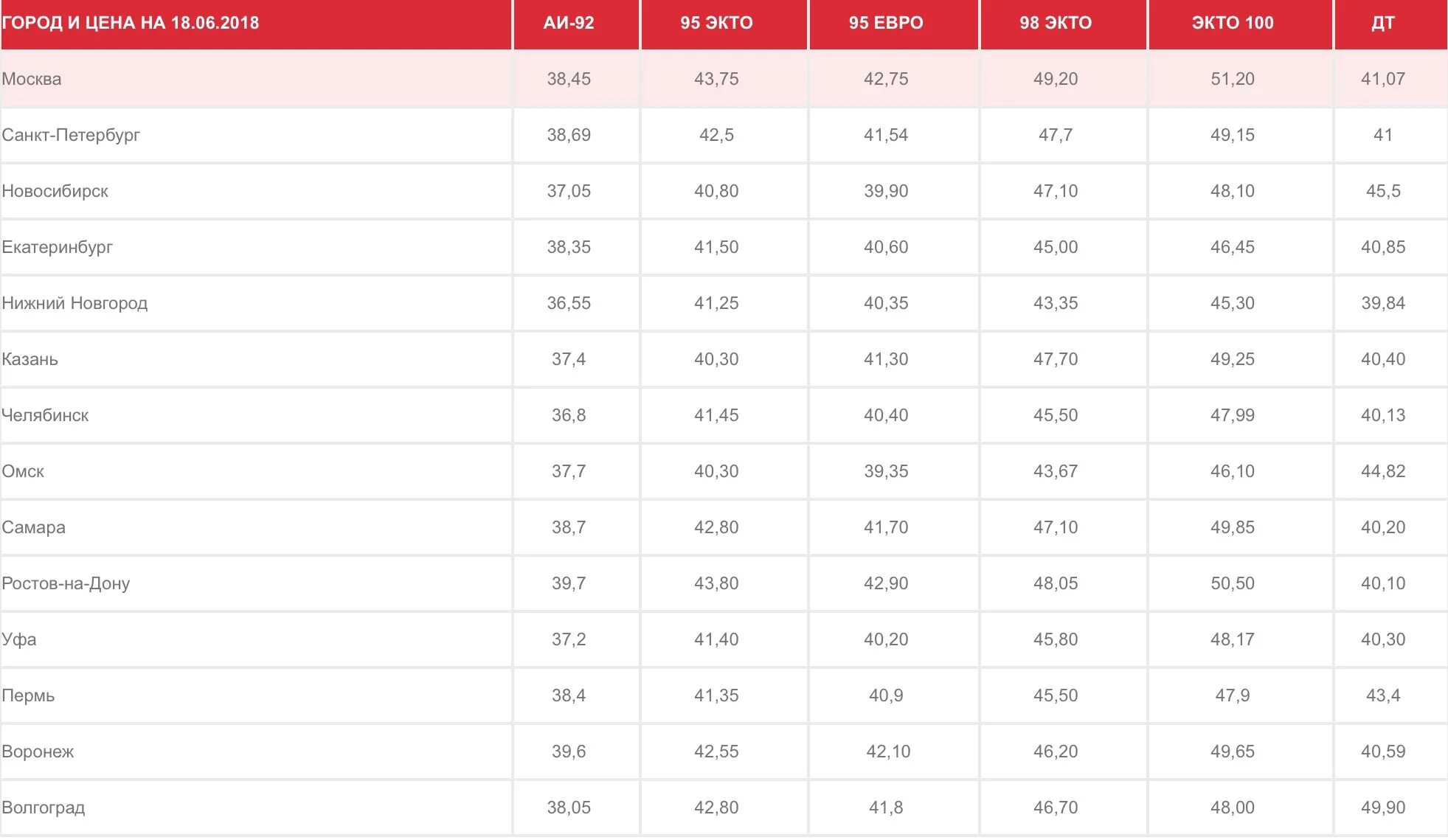1448x840 pixels.
Task: Click the 98 ЭКТО column header
Action: click(1056, 23)
